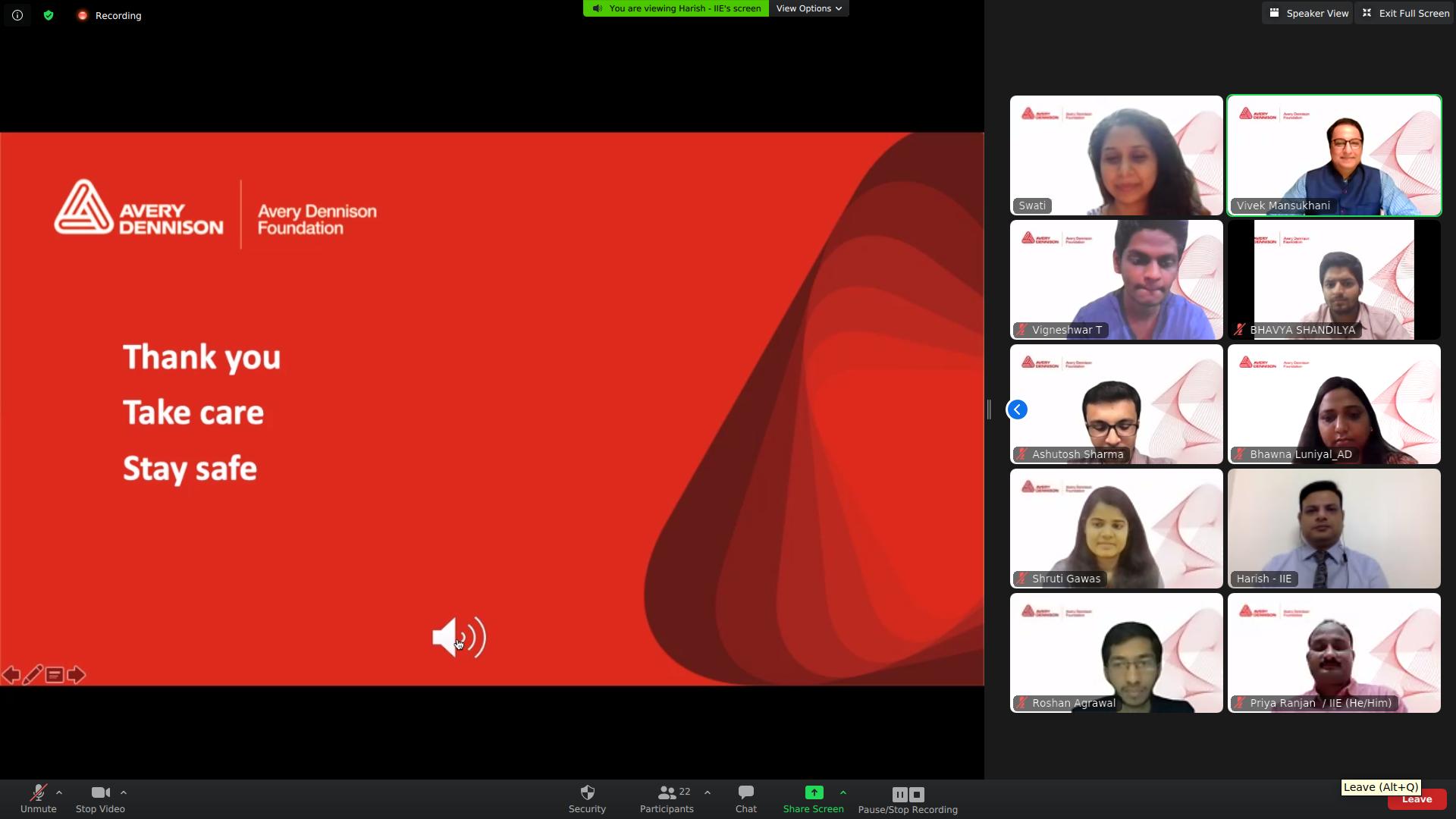Select Priya Ranjan's video thumbnail
Screen dimensions: 1456x819
1335,653
